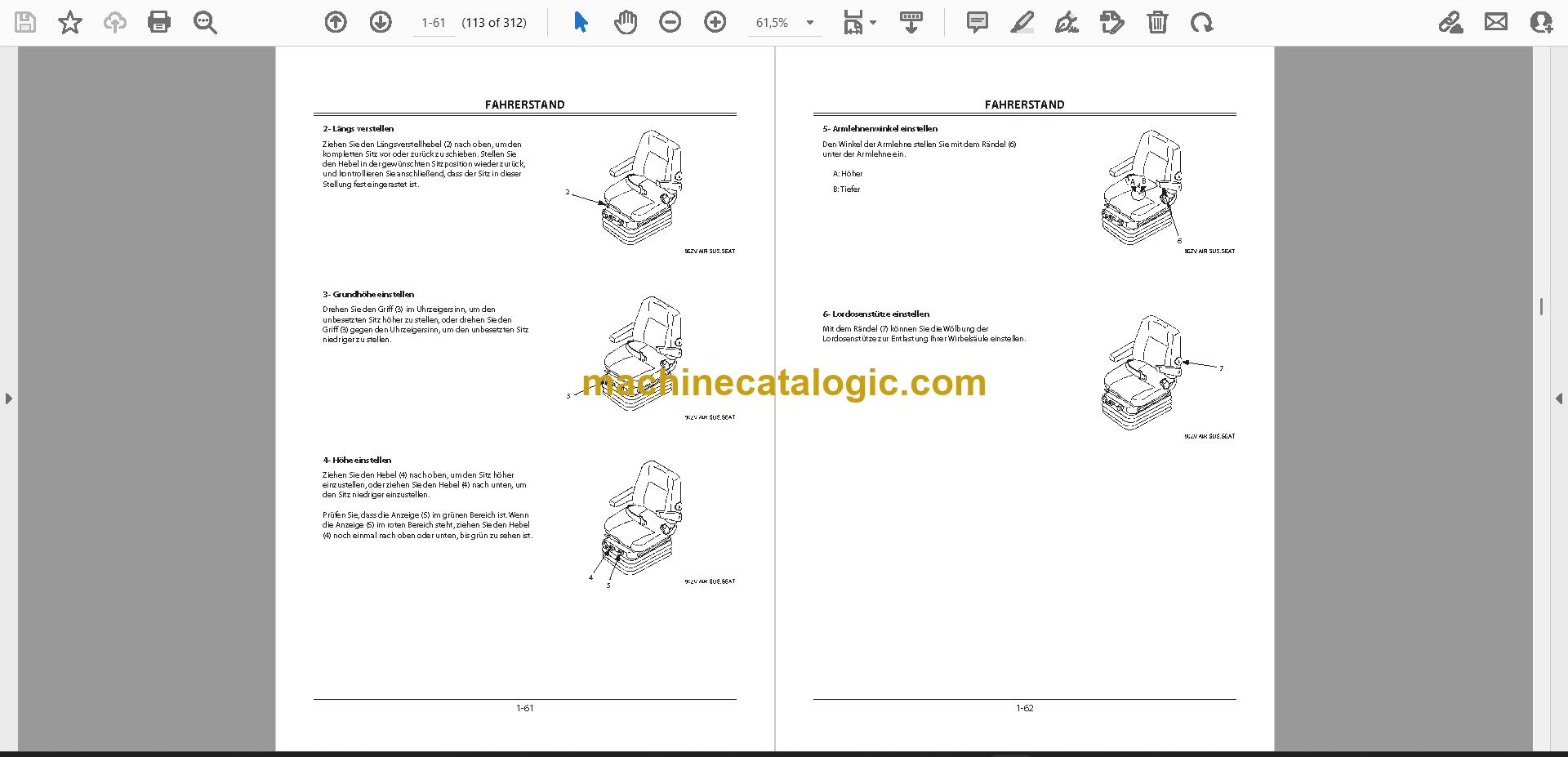Screen dimensions: 1568x757
Task: Click the vertical scrollbar thumb
Action: [x=1541, y=306]
